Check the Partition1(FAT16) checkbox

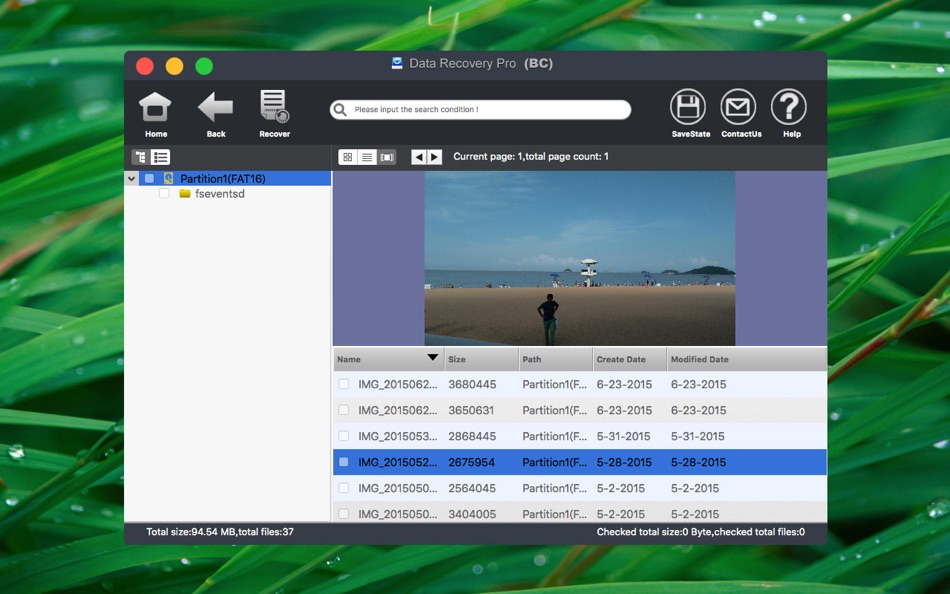click(149, 179)
